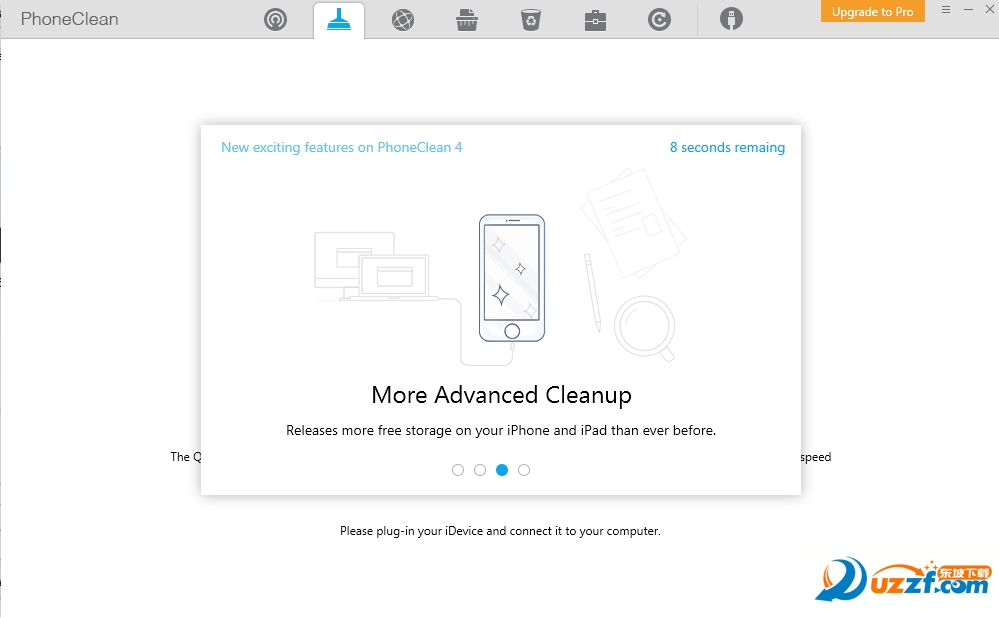Select the Internet Clean globe icon
Image resolution: width=999 pixels, height=618 pixels.
click(403, 20)
